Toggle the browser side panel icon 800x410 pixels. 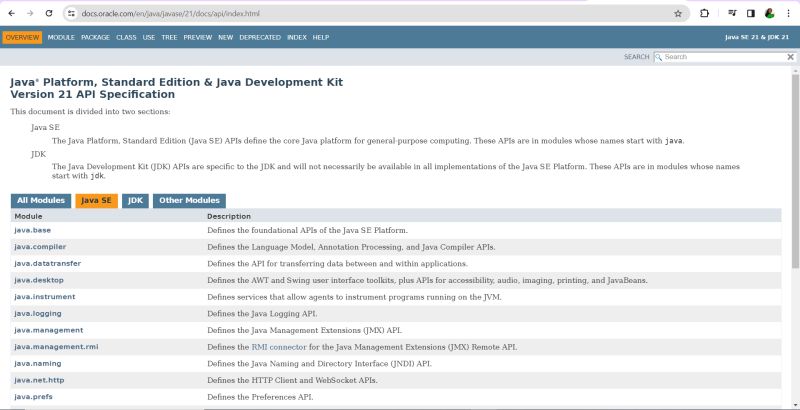click(750, 14)
